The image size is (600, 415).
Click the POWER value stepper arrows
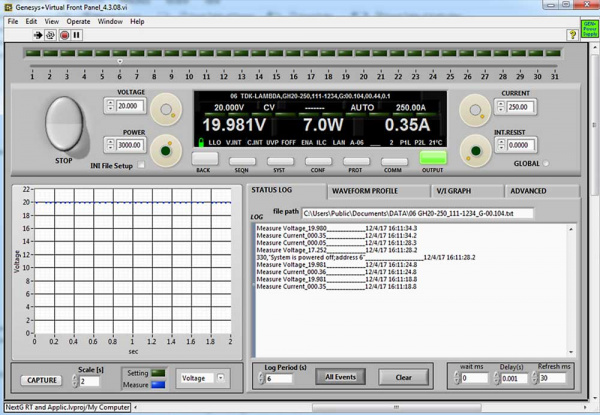pos(111,145)
